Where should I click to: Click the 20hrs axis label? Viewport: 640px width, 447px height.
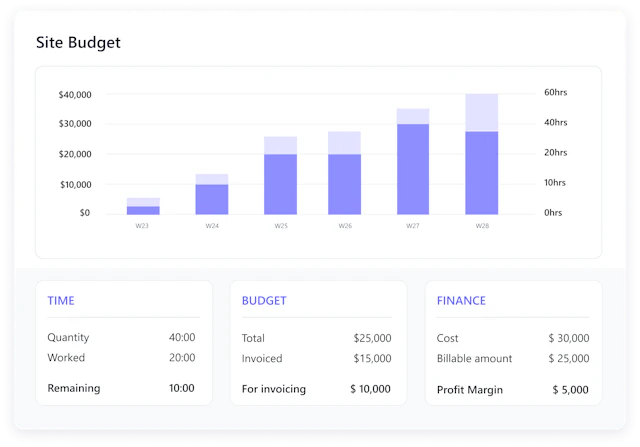556,153
